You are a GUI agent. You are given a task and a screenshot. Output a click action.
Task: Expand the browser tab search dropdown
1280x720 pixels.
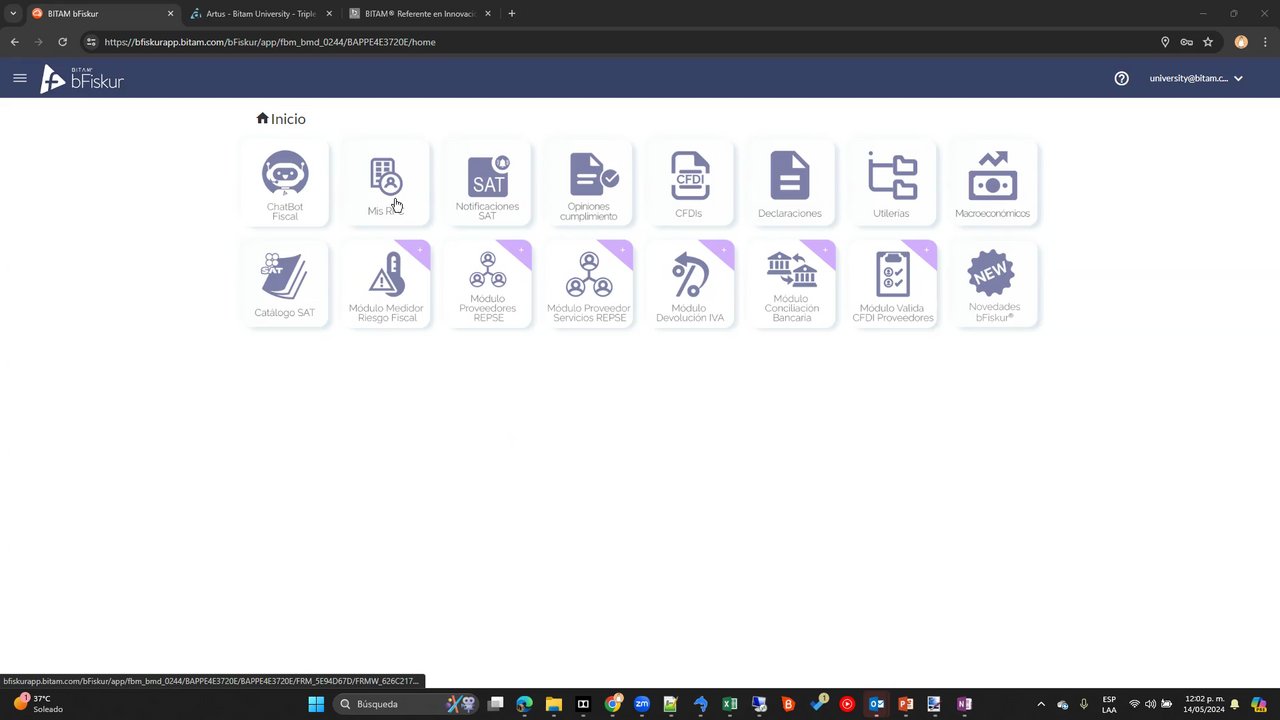click(x=13, y=14)
